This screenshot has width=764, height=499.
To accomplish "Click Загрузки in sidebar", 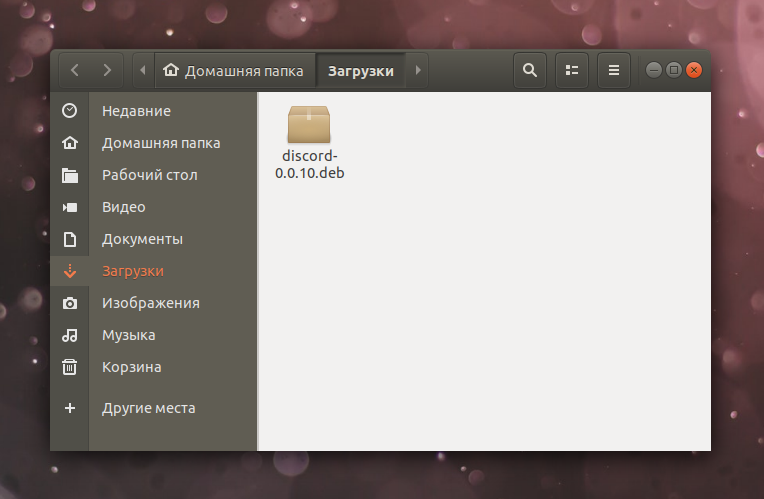I will pyautogui.click(x=133, y=271).
